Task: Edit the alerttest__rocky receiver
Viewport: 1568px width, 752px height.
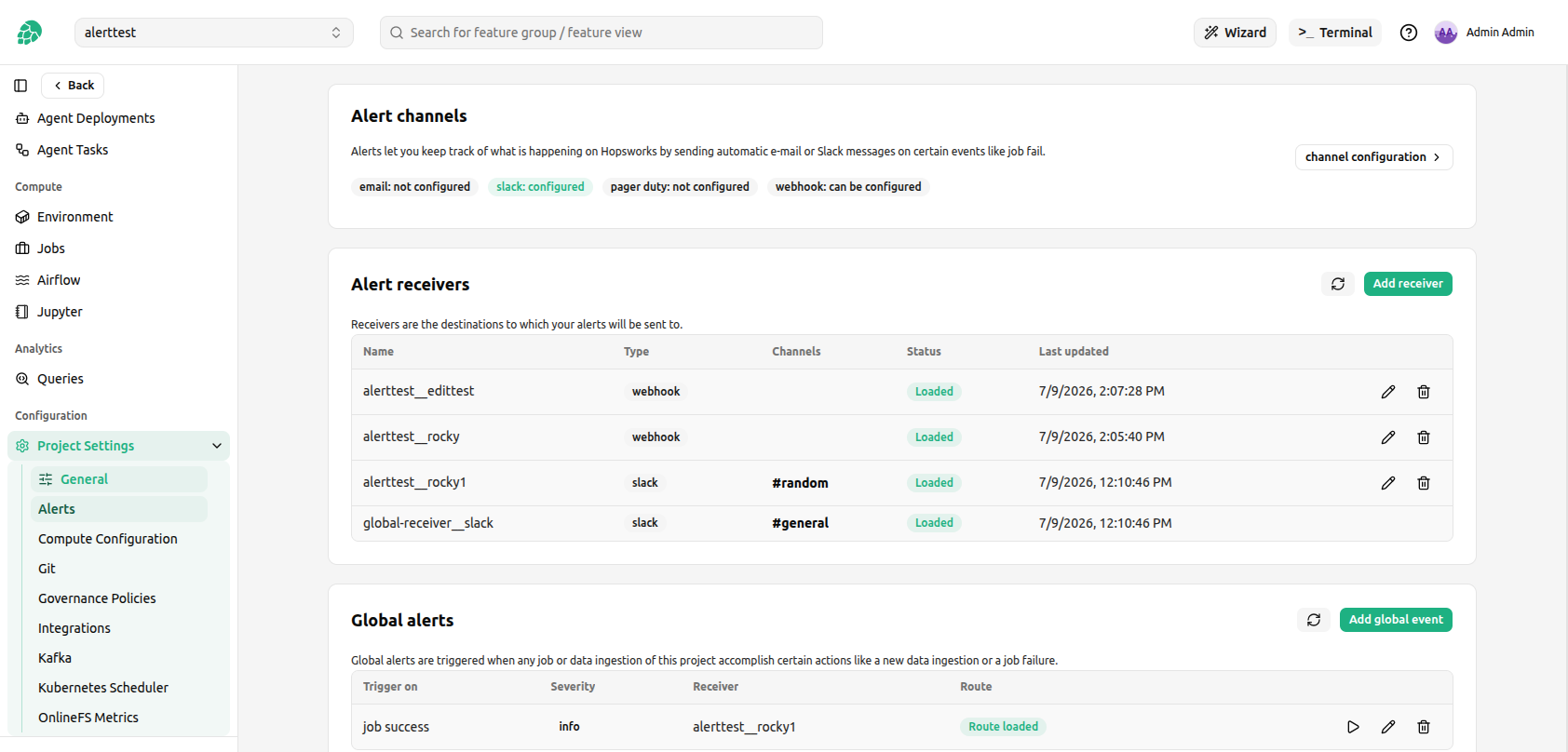Action: [x=1388, y=437]
